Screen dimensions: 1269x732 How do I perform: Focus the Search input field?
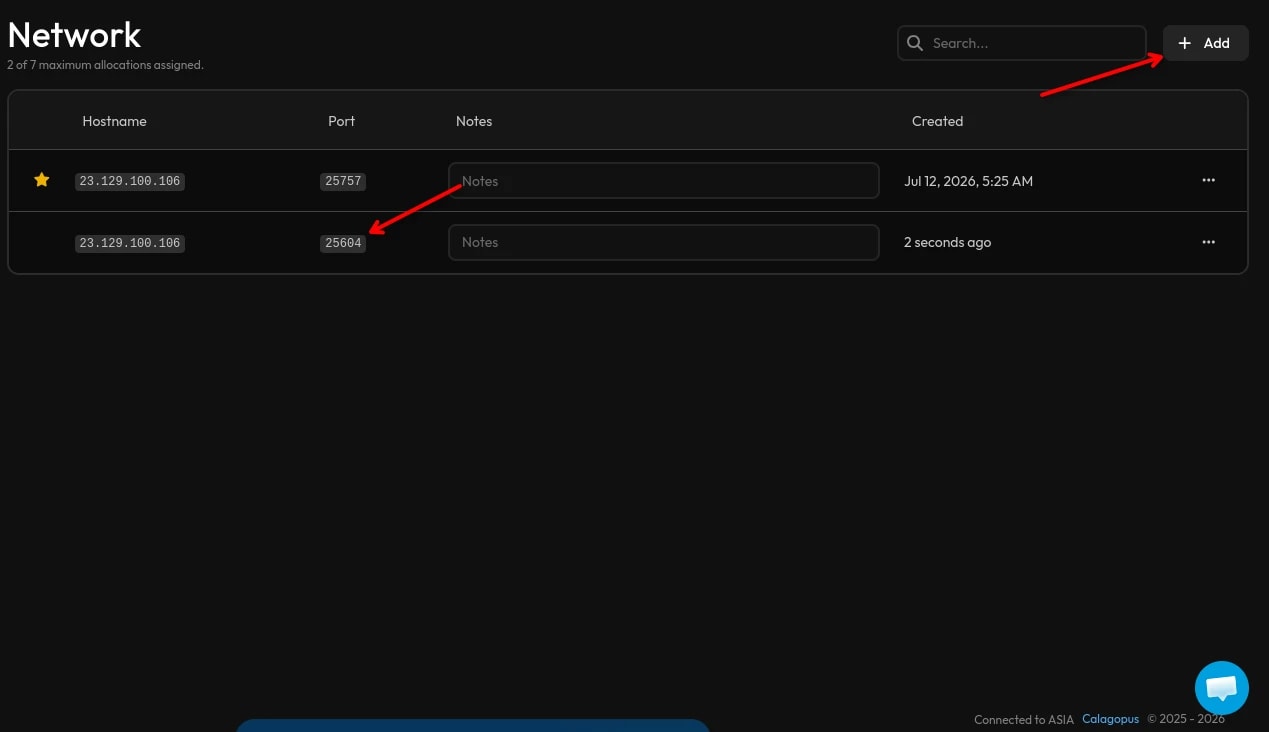point(1021,43)
